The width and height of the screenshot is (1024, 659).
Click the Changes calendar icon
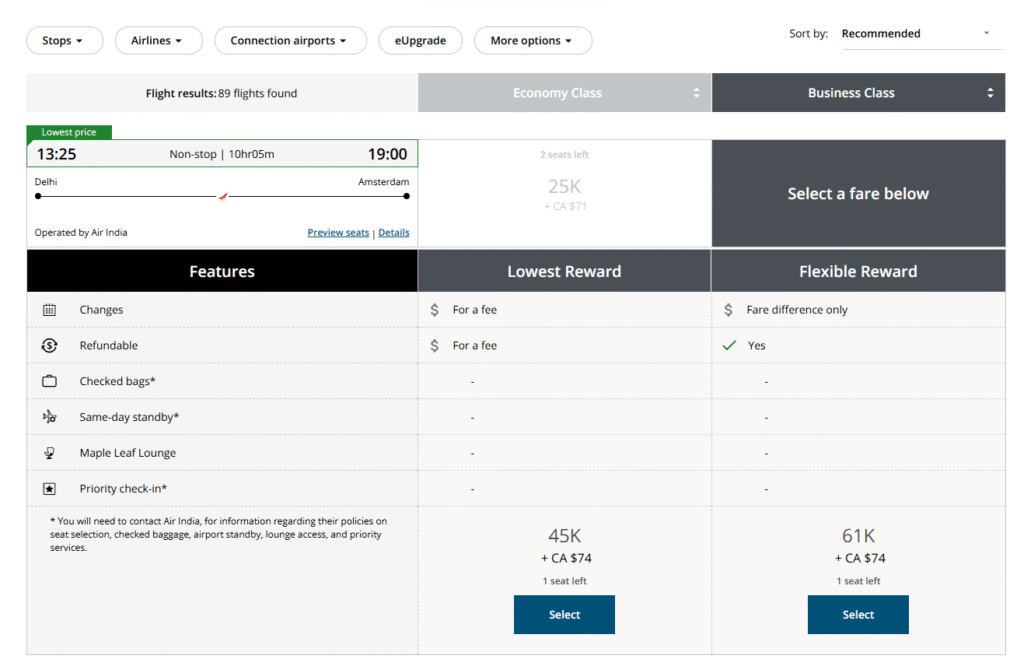tap(49, 310)
